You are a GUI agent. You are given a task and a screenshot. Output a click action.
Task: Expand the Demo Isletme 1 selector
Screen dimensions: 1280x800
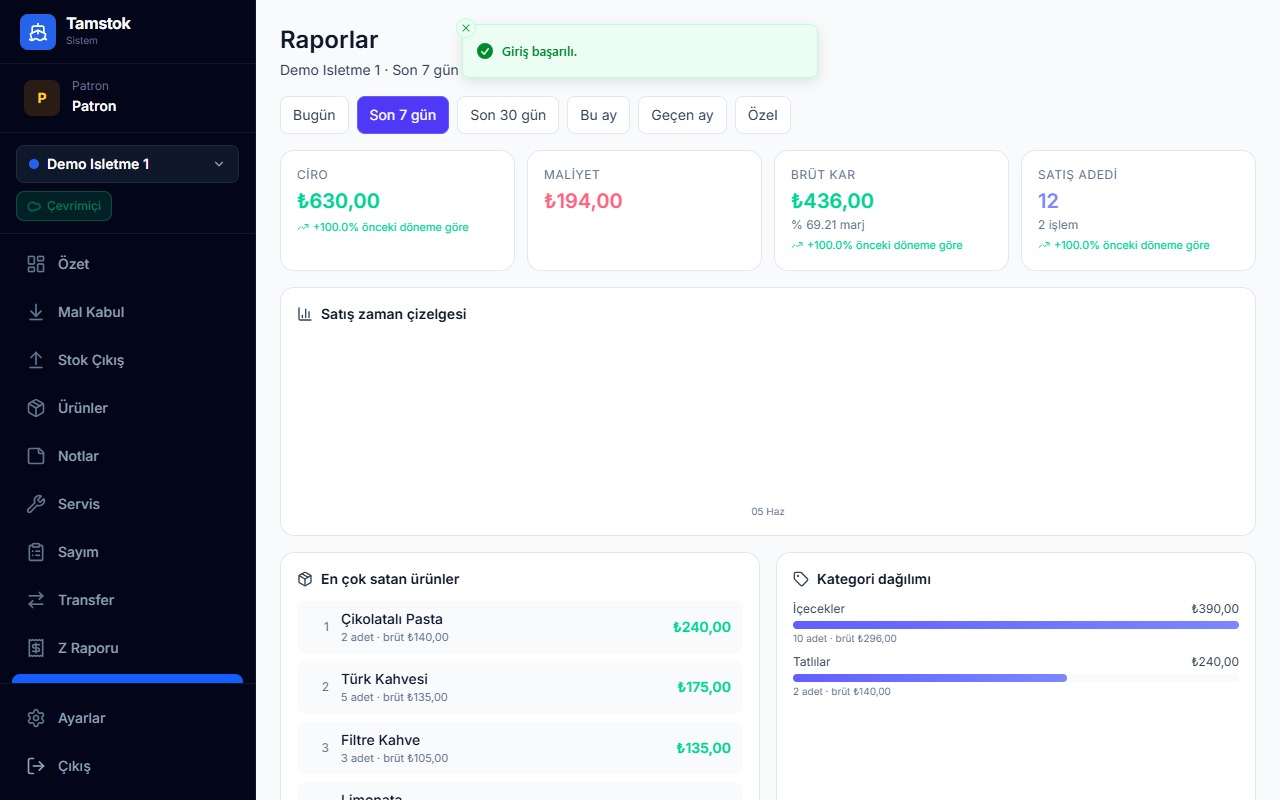pos(127,164)
